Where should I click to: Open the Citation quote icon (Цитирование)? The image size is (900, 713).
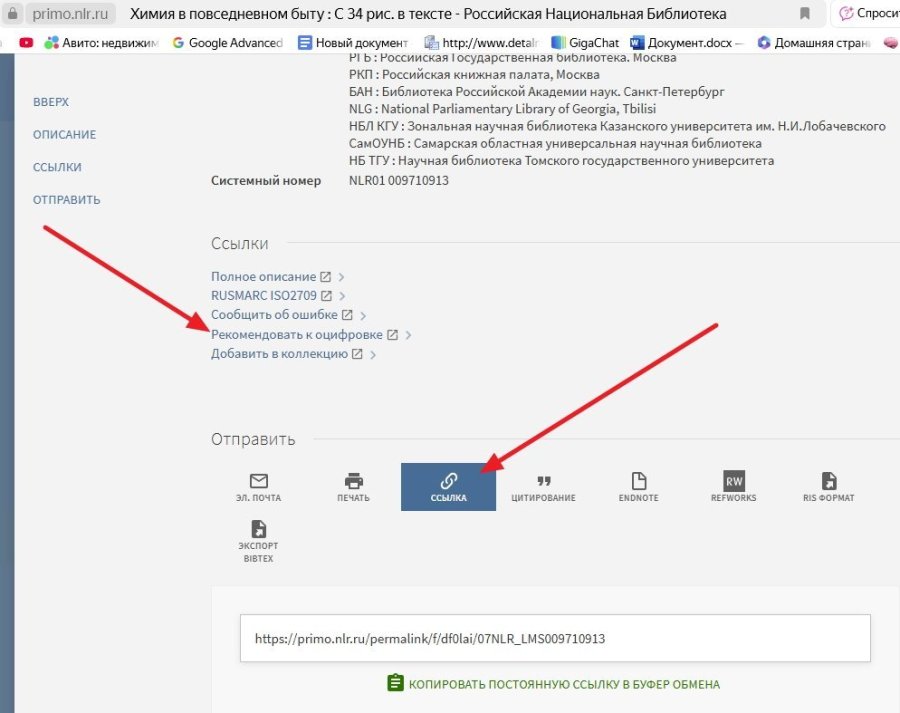(x=543, y=481)
